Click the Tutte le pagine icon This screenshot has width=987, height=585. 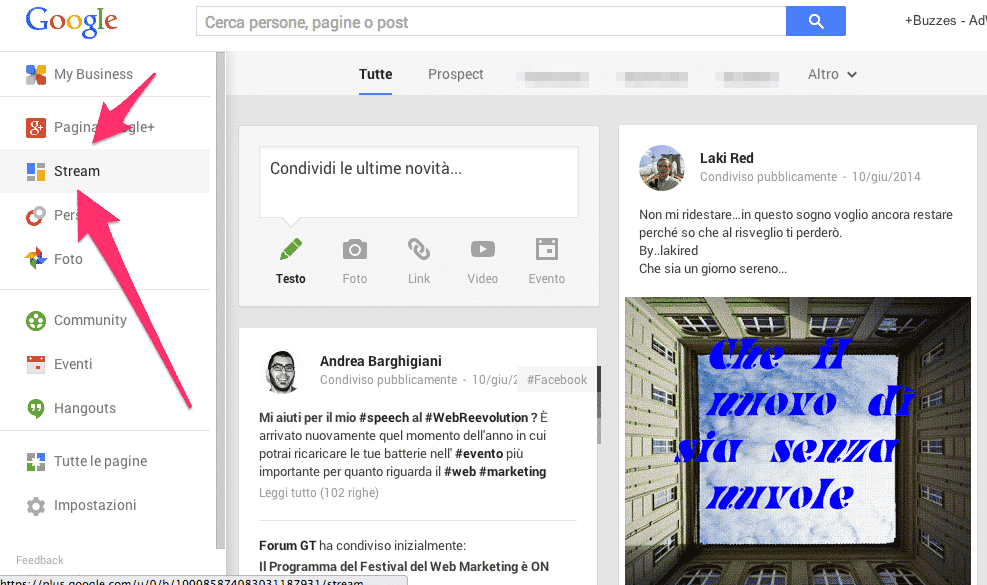click(x=36, y=462)
